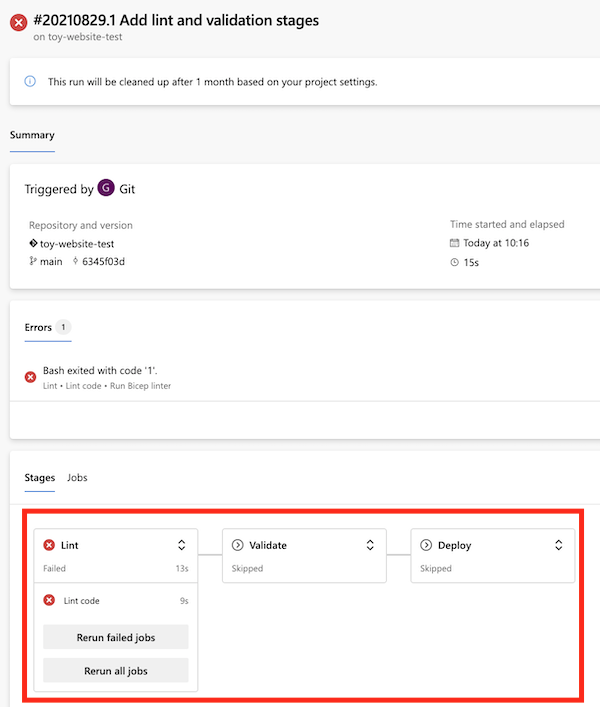Click the red error icon beside Bash exited

click(x=31, y=377)
